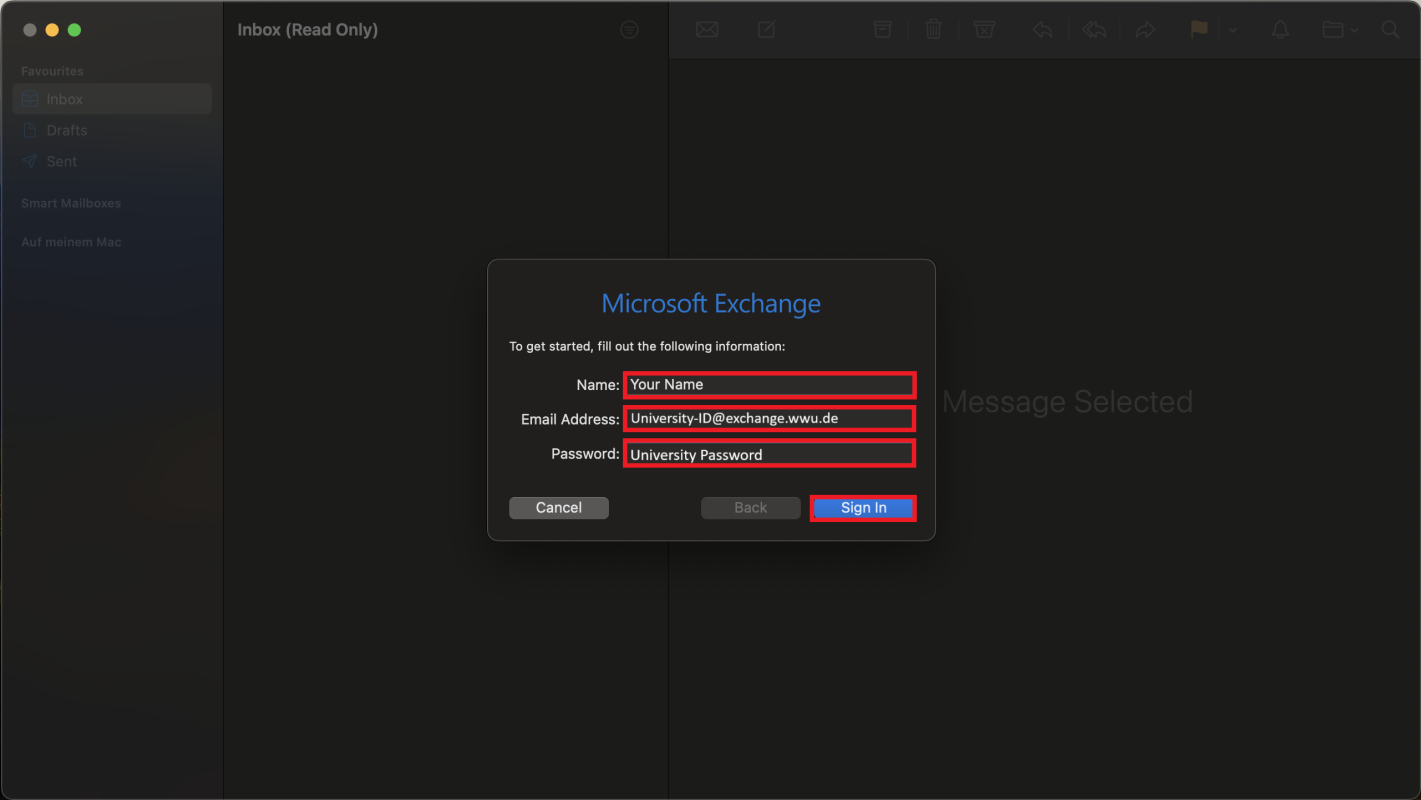Click the orange Flag icon
This screenshot has width=1421, height=800.
[x=1199, y=30]
